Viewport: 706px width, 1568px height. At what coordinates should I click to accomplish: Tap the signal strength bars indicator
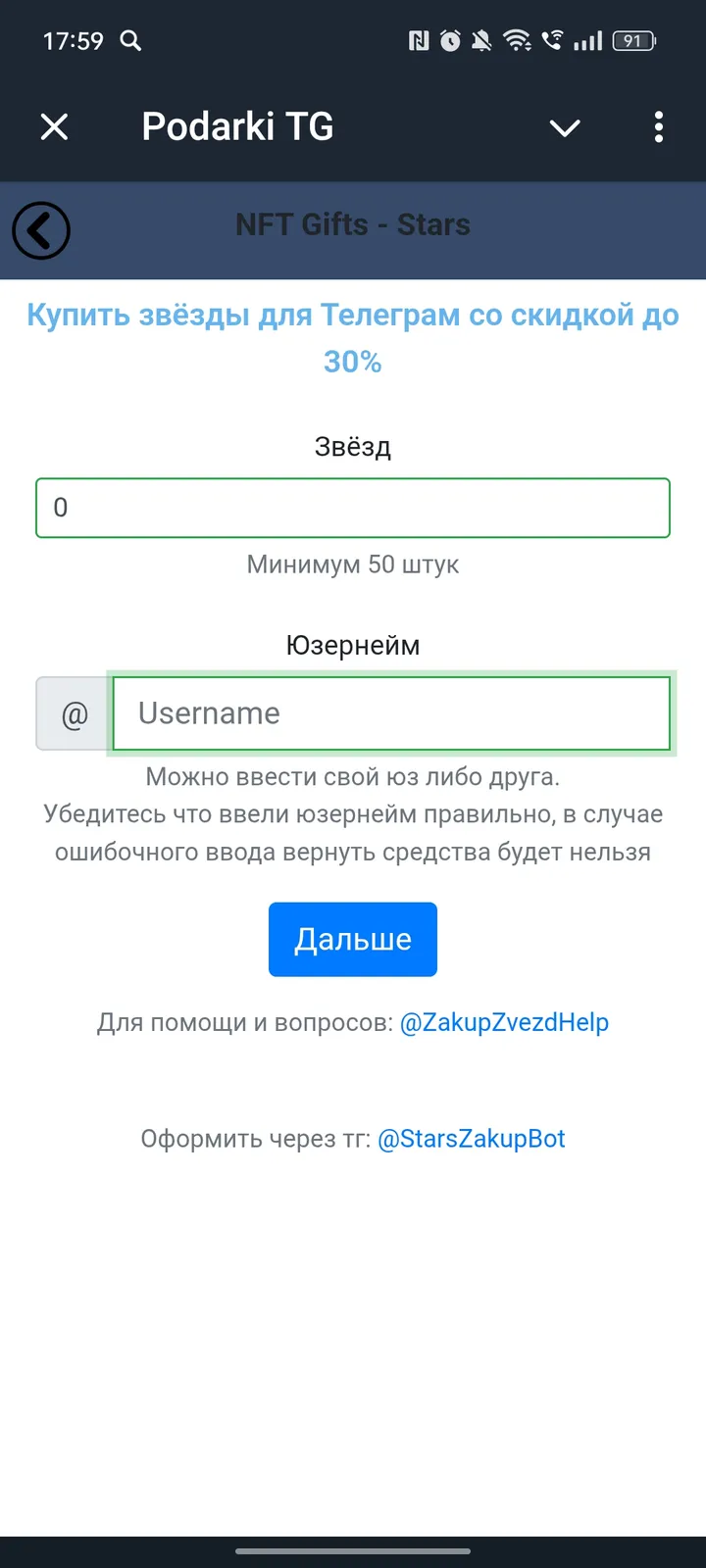coord(589,41)
